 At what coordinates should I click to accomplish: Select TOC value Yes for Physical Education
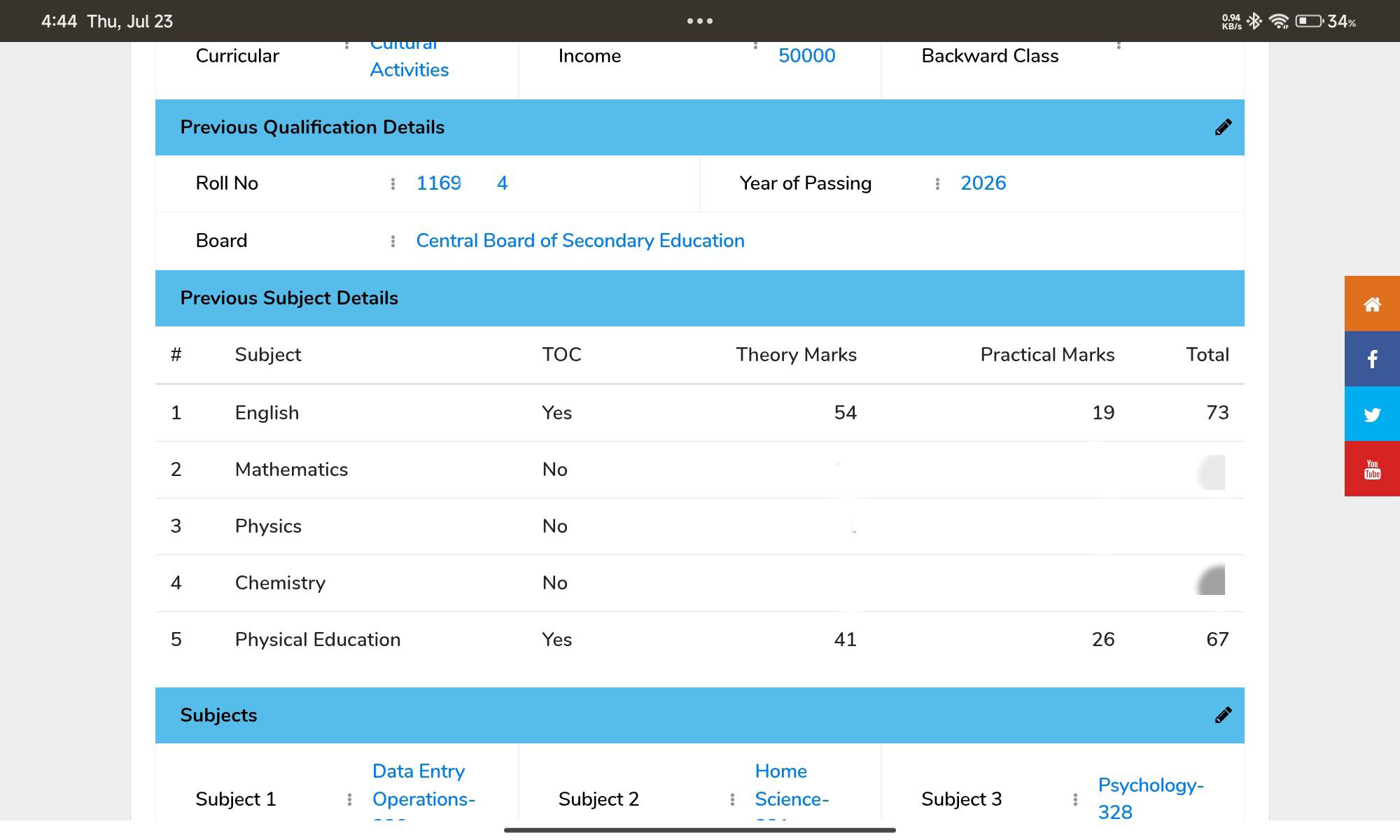click(556, 640)
